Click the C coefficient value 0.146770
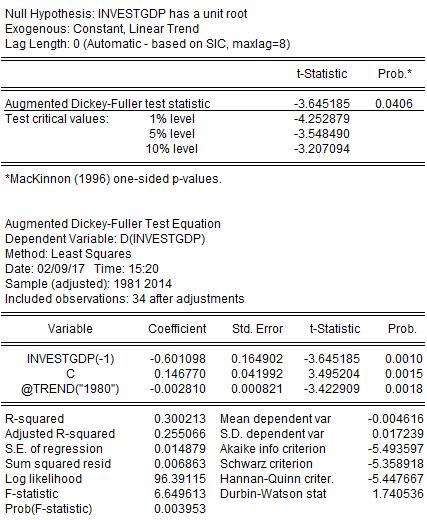The width and height of the screenshot is (427, 520). (180, 374)
